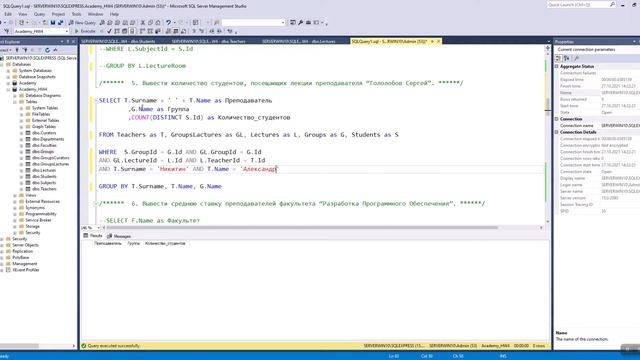
Task: Click the New Query toolbar button
Action: pos(82,22)
